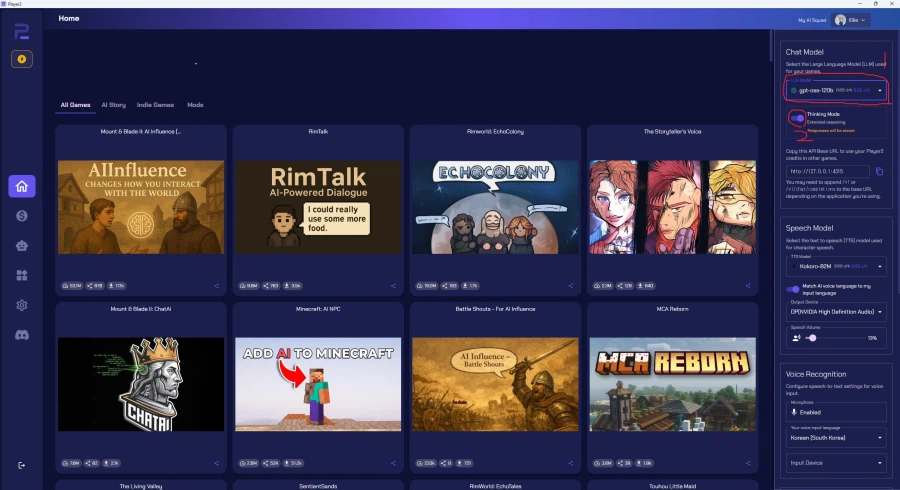900x490 pixels.
Task: Open the Ellie profile menu button
Action: [851, 19]
